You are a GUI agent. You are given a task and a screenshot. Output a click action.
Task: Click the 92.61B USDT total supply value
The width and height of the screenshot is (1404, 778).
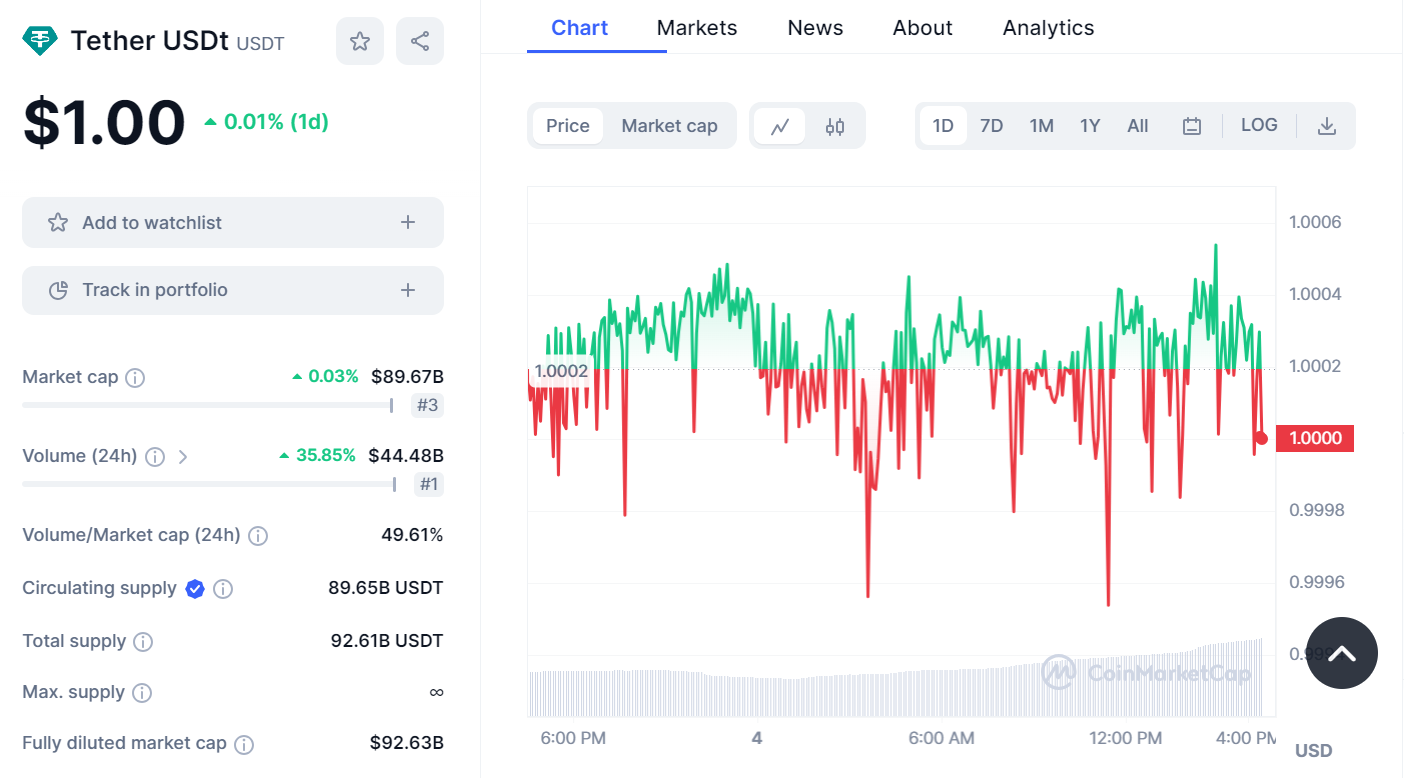pyautogui.click(x=387, y=641)
